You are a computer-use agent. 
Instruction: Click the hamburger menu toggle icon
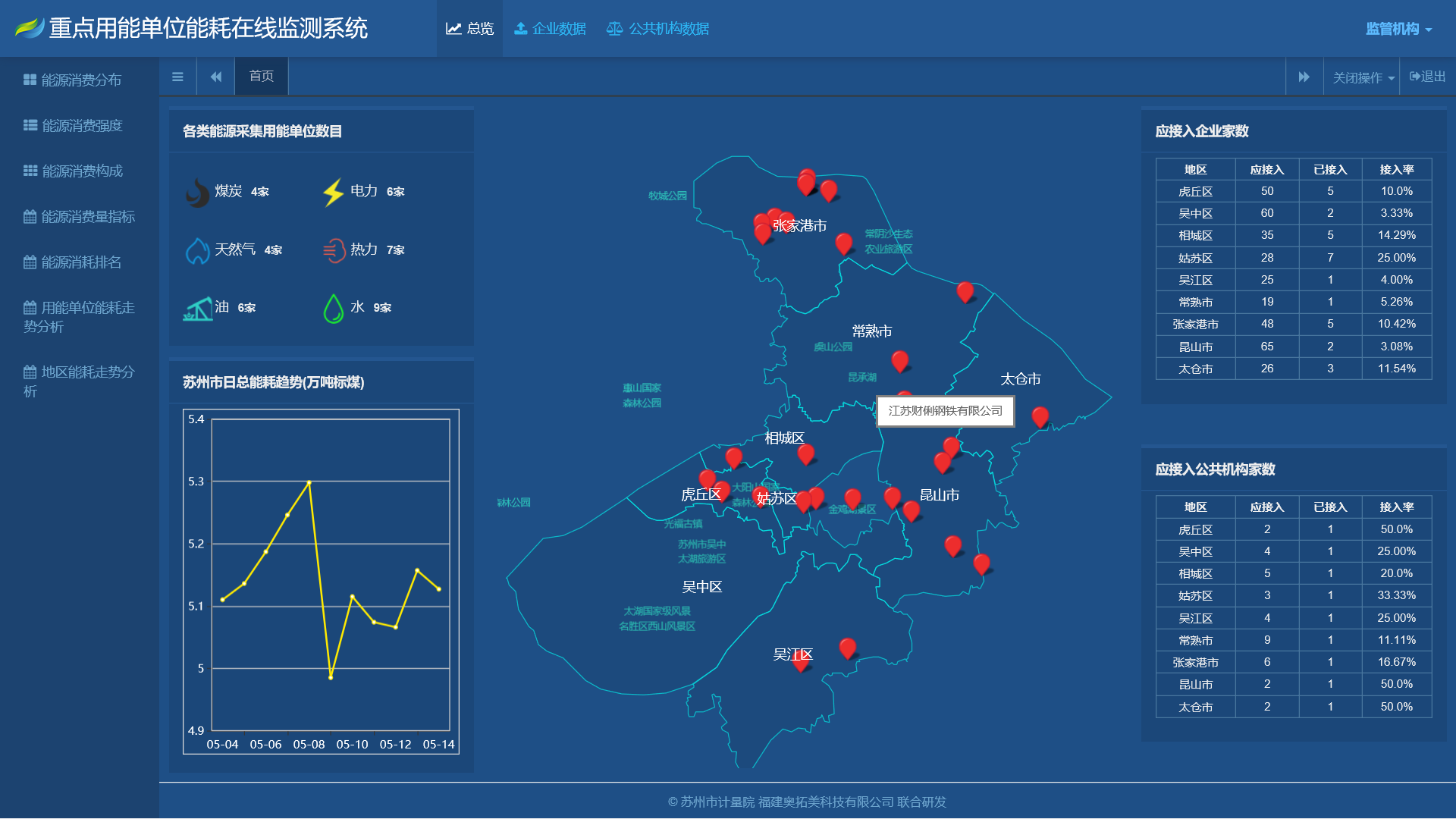177,77
